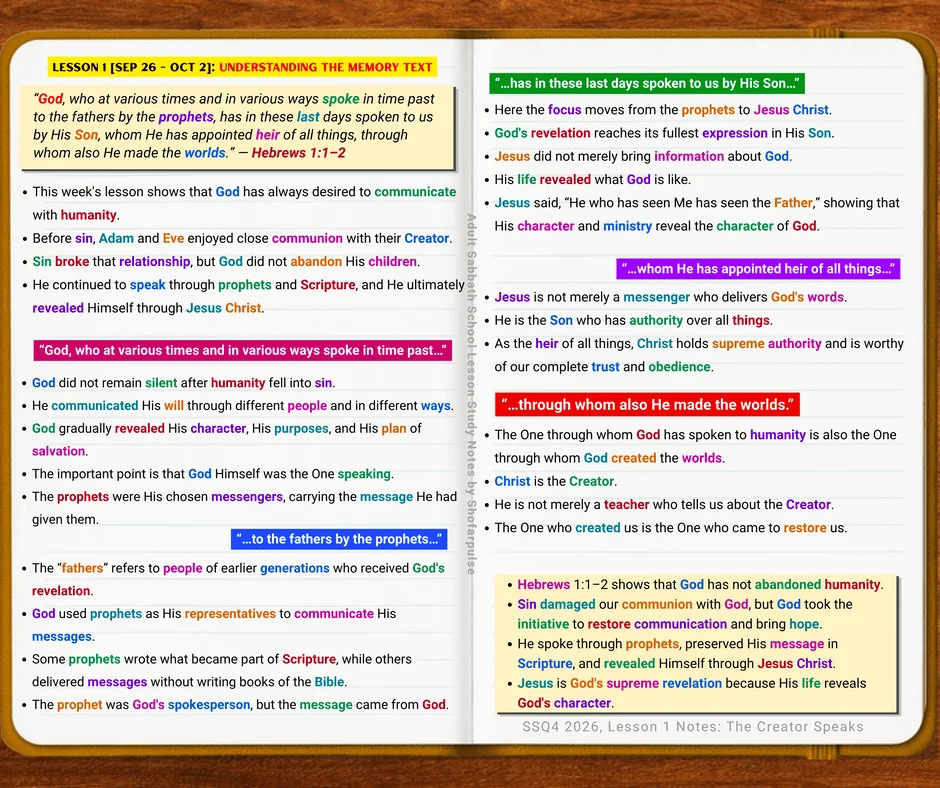This screenshot has height=788, width=940.
Task: Click the purple banner '...whom He has appointed heir...'
Action: [x=758, y=269]
